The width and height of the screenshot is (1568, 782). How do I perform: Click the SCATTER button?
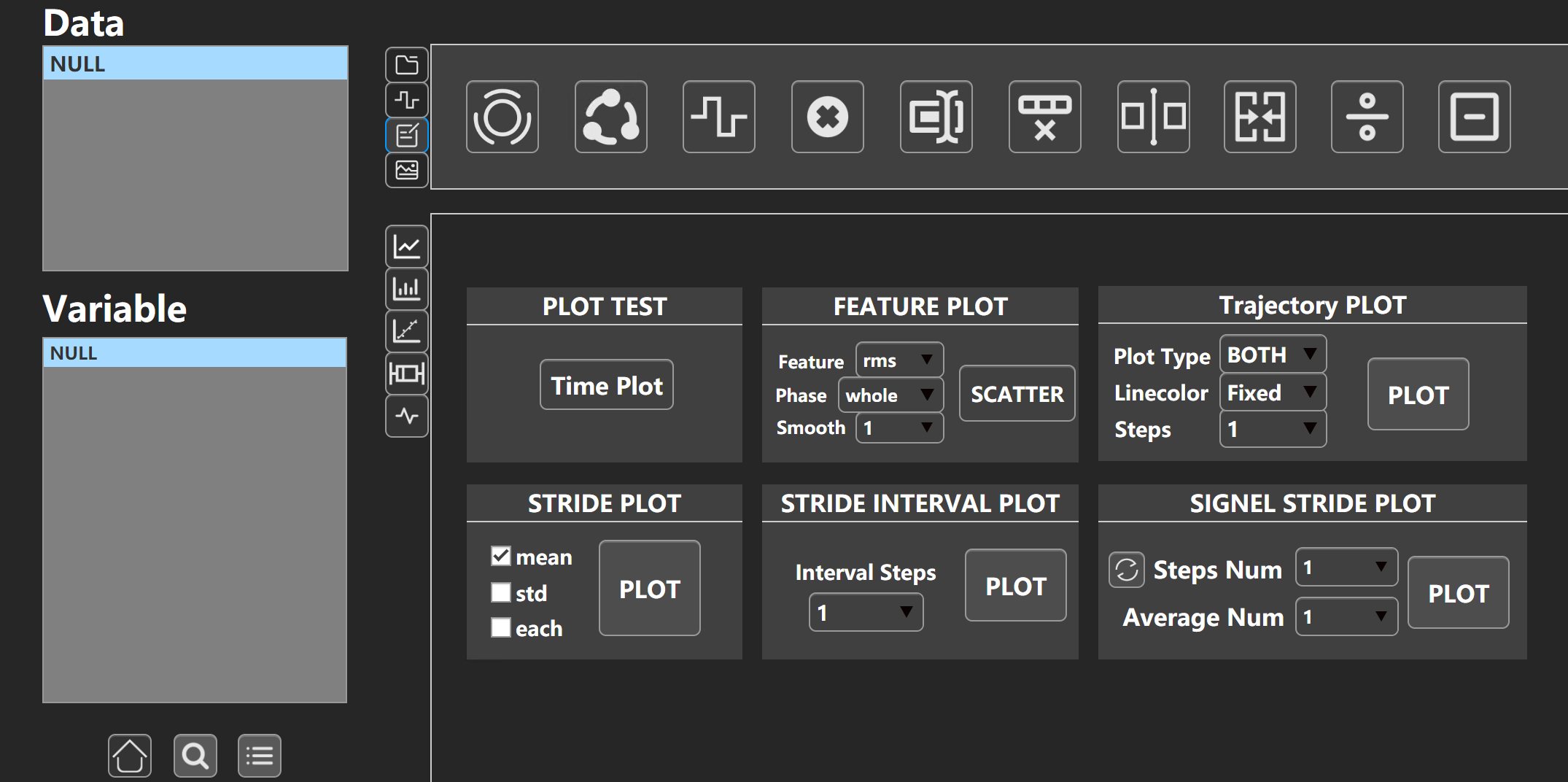click(1017, 393)
